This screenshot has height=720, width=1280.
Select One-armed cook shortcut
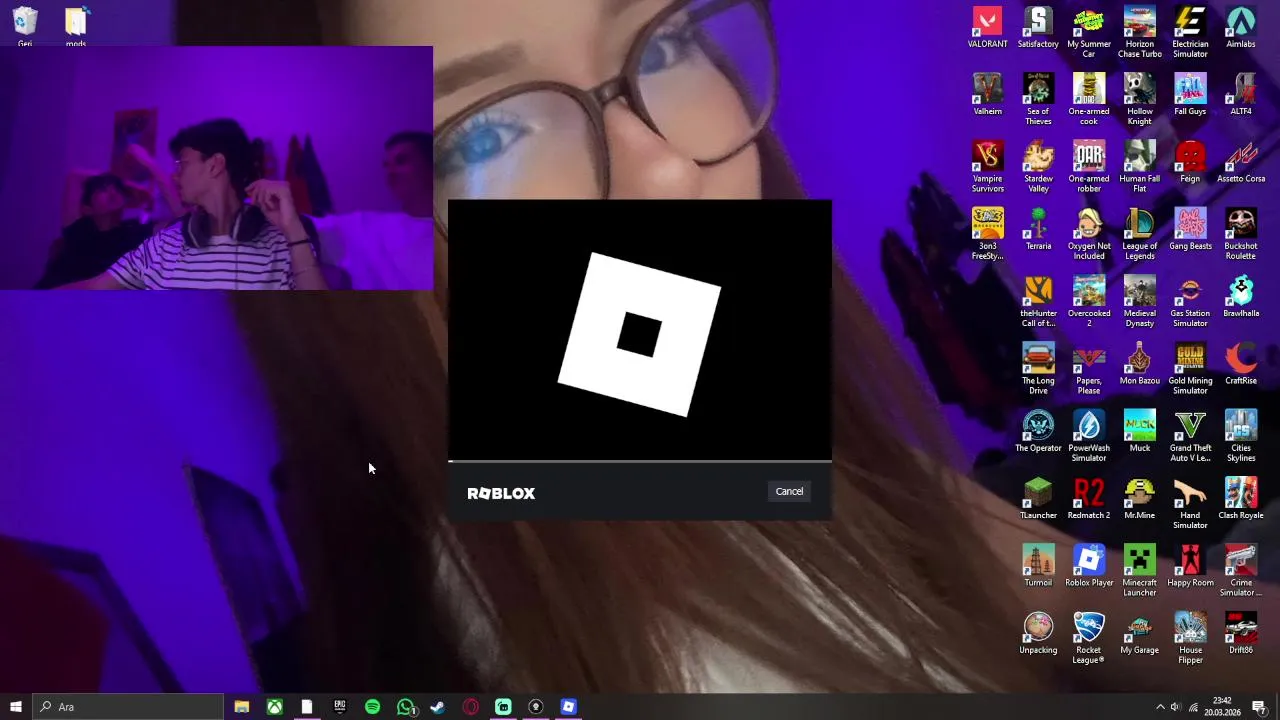(1089, 99)
